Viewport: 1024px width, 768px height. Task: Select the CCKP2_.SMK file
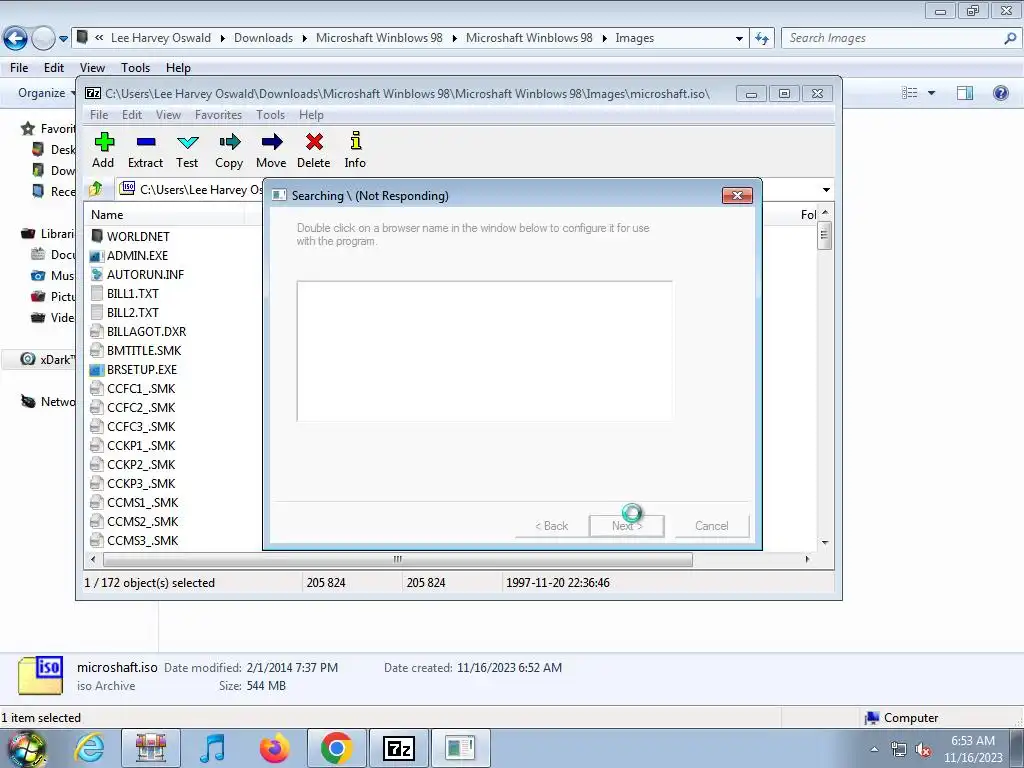pos(133,464)
